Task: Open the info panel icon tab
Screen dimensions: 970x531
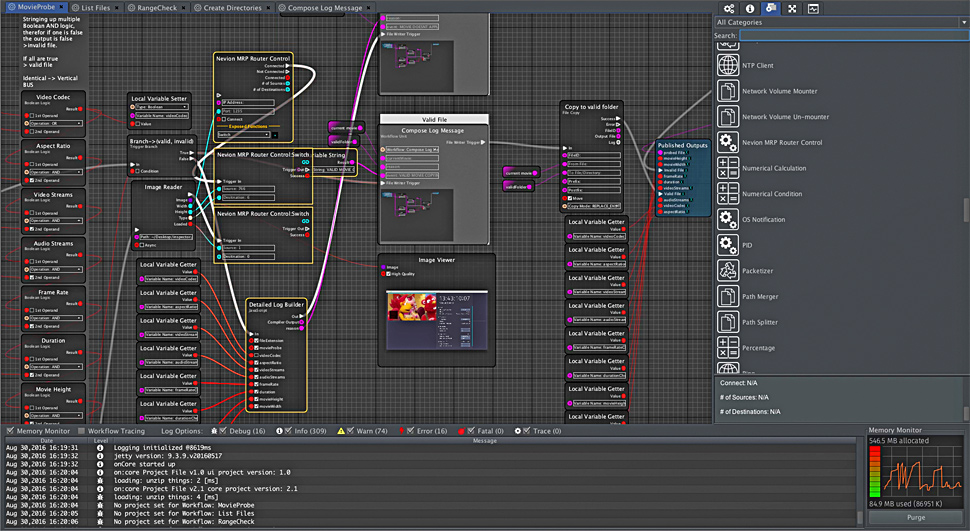Action: [x=750, y=8]
